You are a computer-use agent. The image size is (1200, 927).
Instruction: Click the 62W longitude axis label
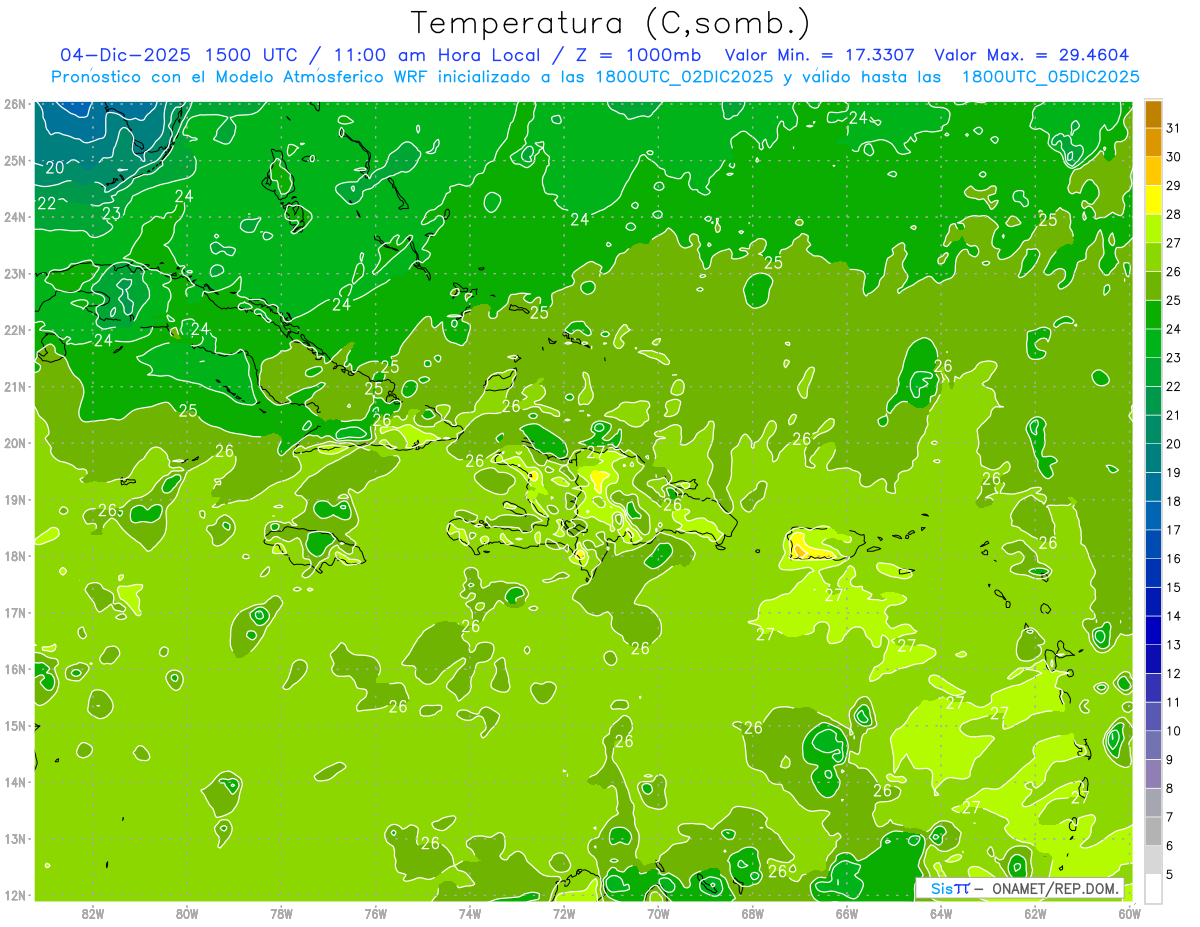(x=1035, y=913)
